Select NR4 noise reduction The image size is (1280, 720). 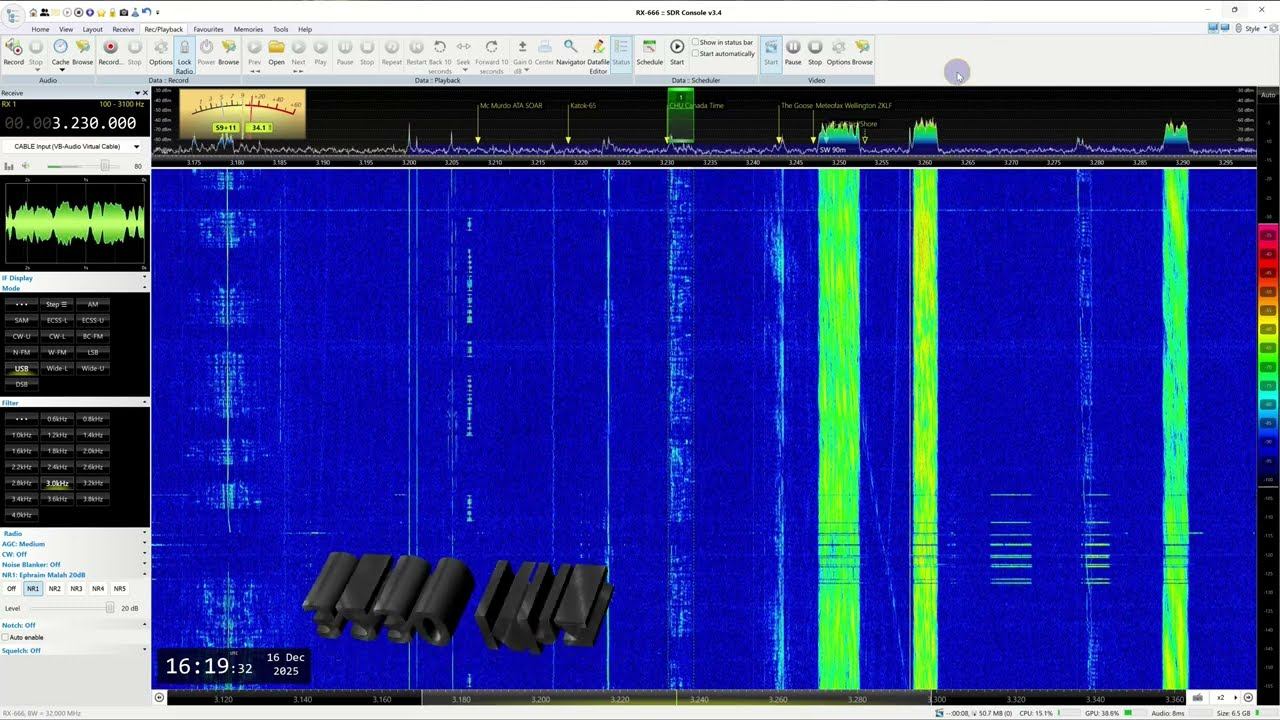(x=98, y=589)
